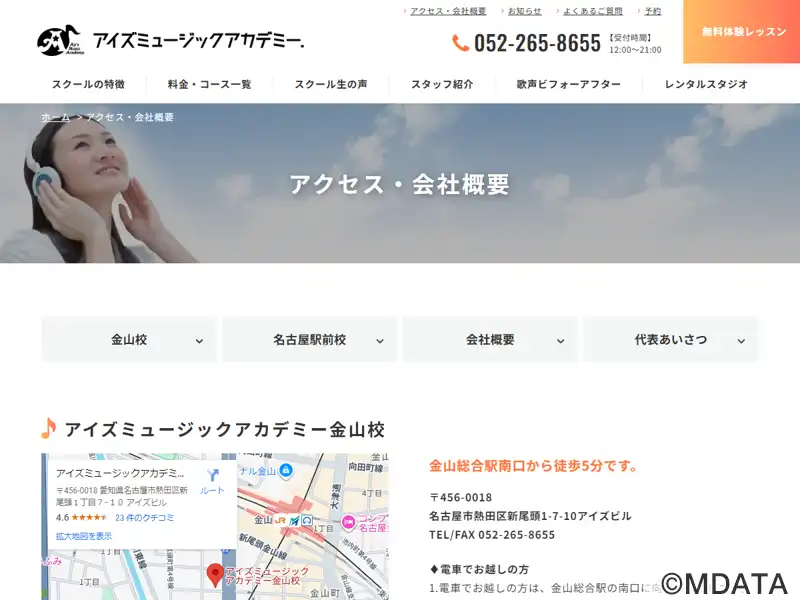
Task: Click the pink hotel marker on map
Action: click(348, 522)
